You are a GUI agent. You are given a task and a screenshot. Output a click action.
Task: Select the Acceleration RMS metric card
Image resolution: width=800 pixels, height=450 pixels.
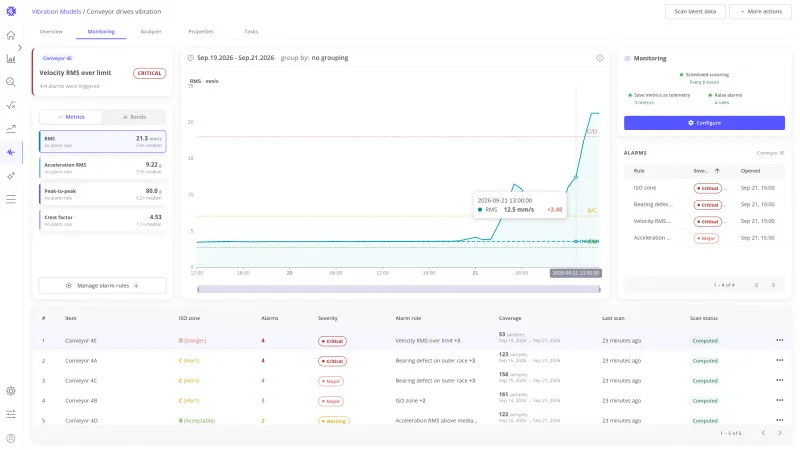[103, 167]
